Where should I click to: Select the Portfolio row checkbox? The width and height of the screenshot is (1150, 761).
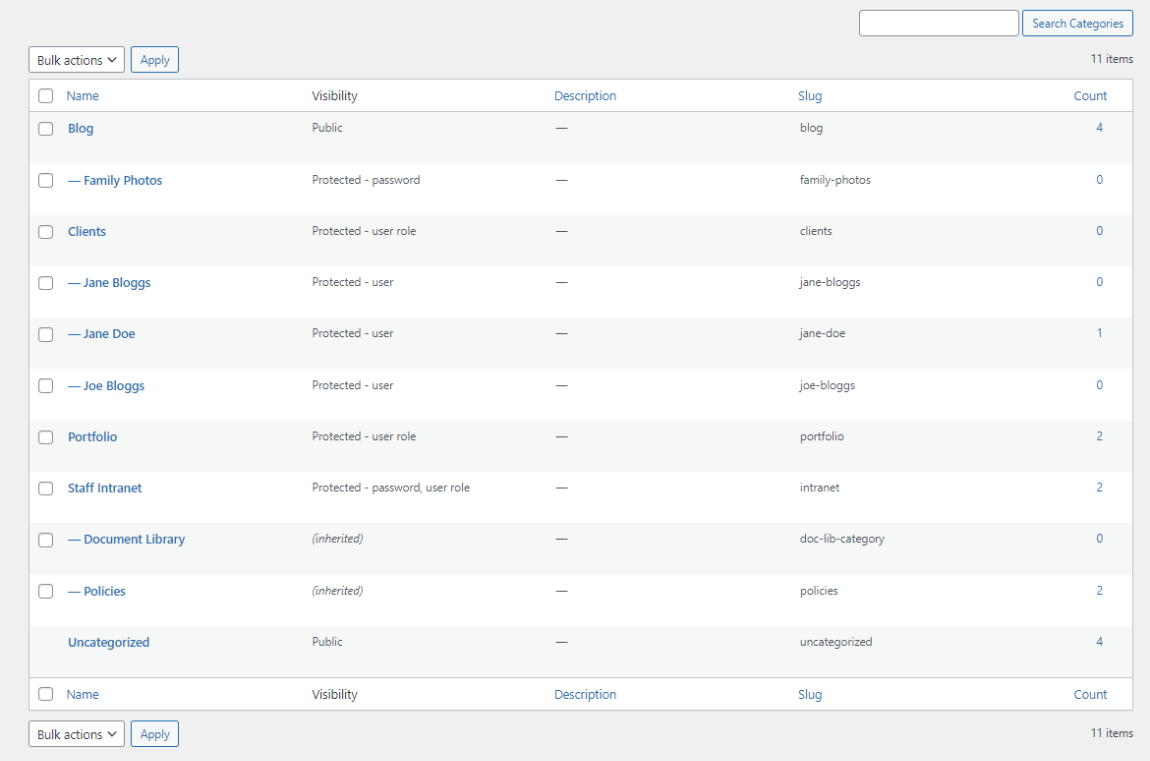[x=46, y=437]
